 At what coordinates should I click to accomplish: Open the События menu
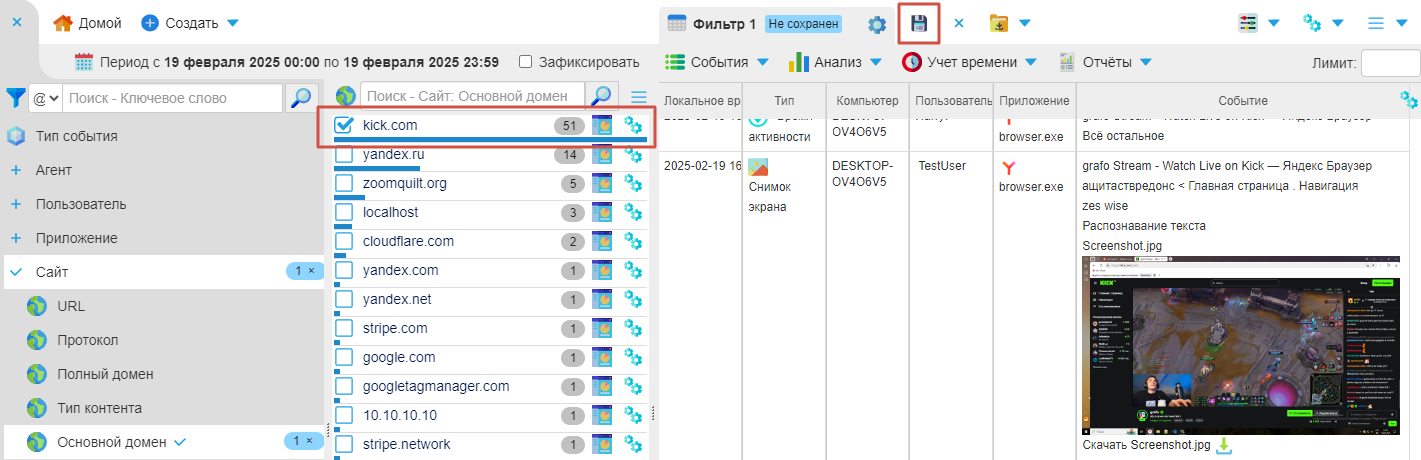coord(716,62)
